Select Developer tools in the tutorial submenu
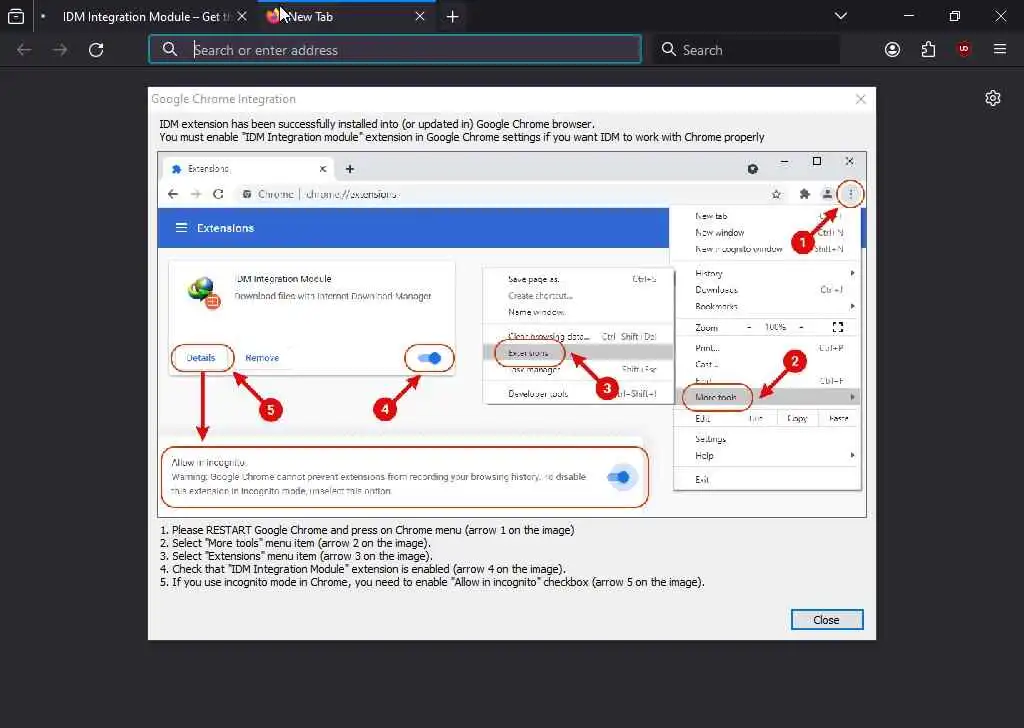 (538, 394)
